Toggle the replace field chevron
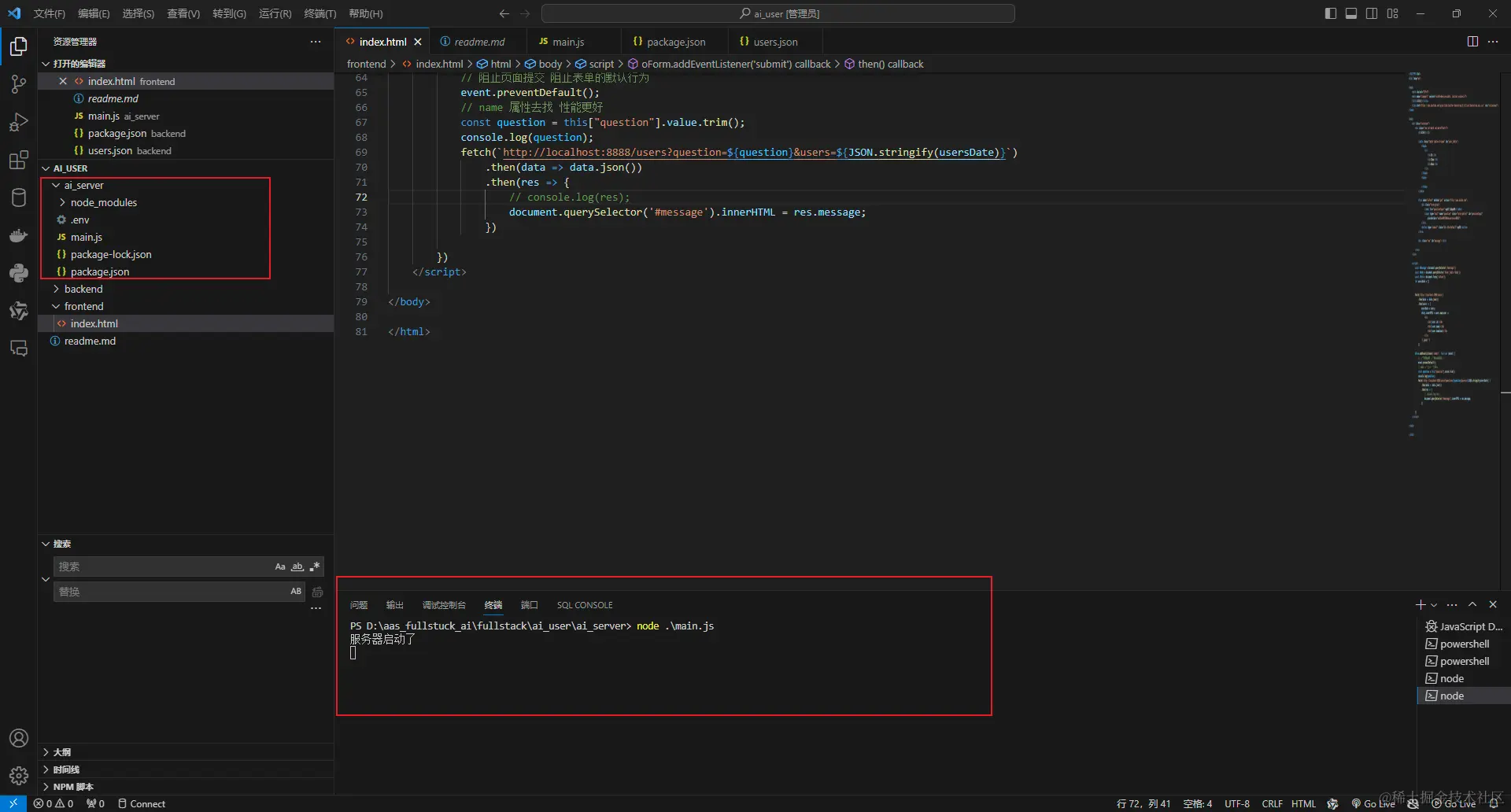The height and width of the screenshot is (812, 1511). [46, 579]
